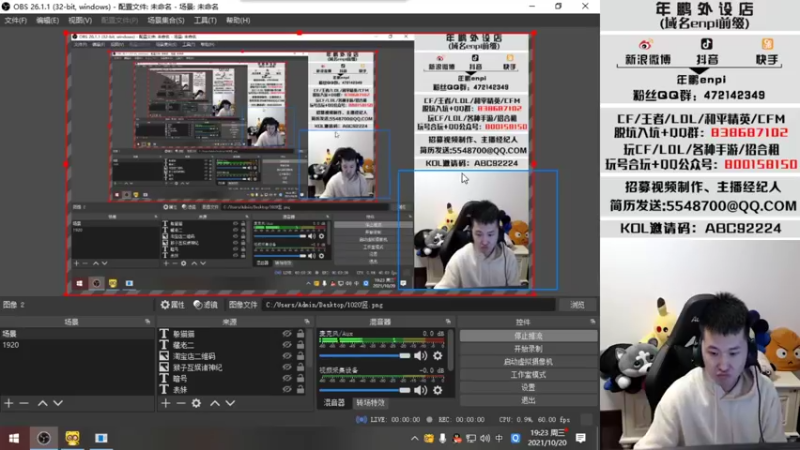
Task: Open the 场景集合(S) menu
Action: [166, 20]
